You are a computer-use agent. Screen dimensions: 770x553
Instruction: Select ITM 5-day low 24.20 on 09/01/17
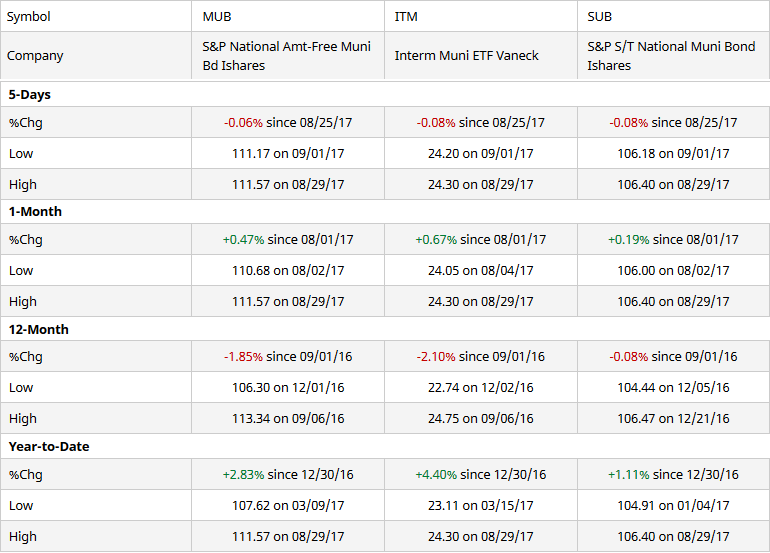(481, 153)
